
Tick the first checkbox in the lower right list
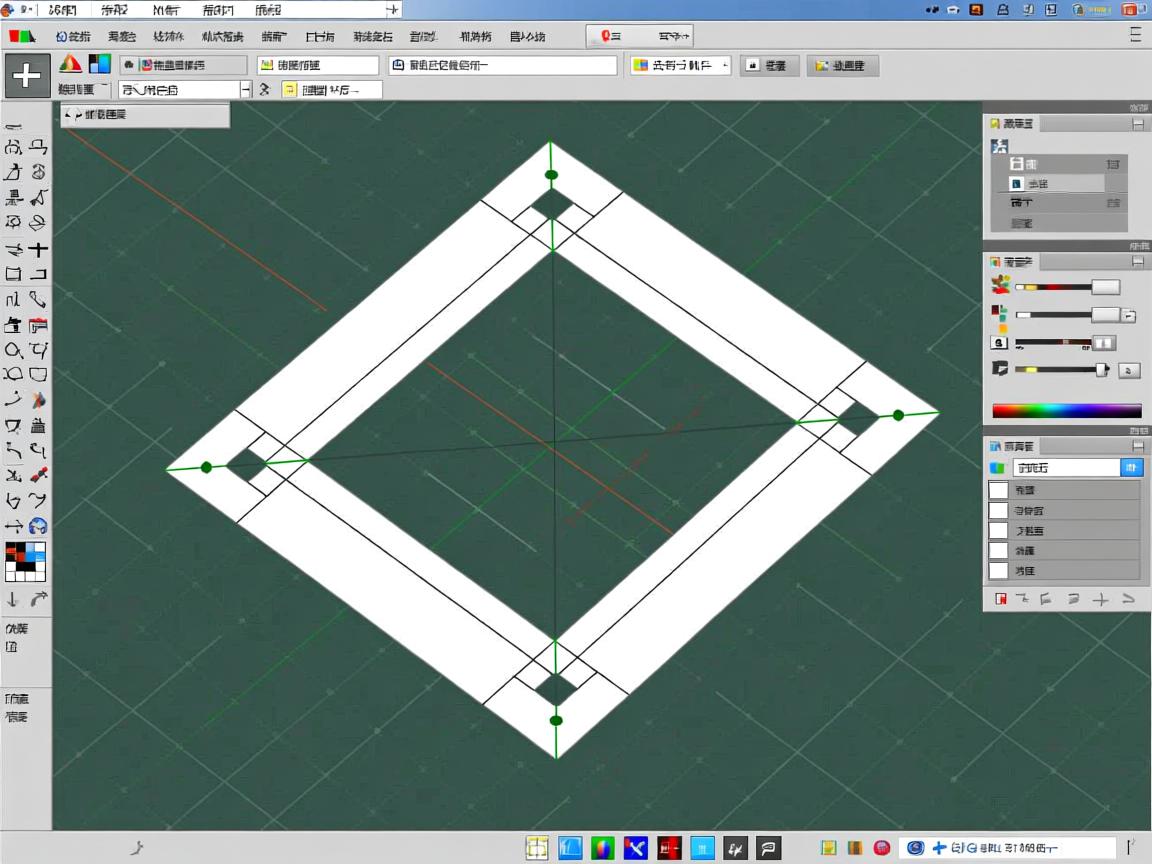[x=998, y=490]
